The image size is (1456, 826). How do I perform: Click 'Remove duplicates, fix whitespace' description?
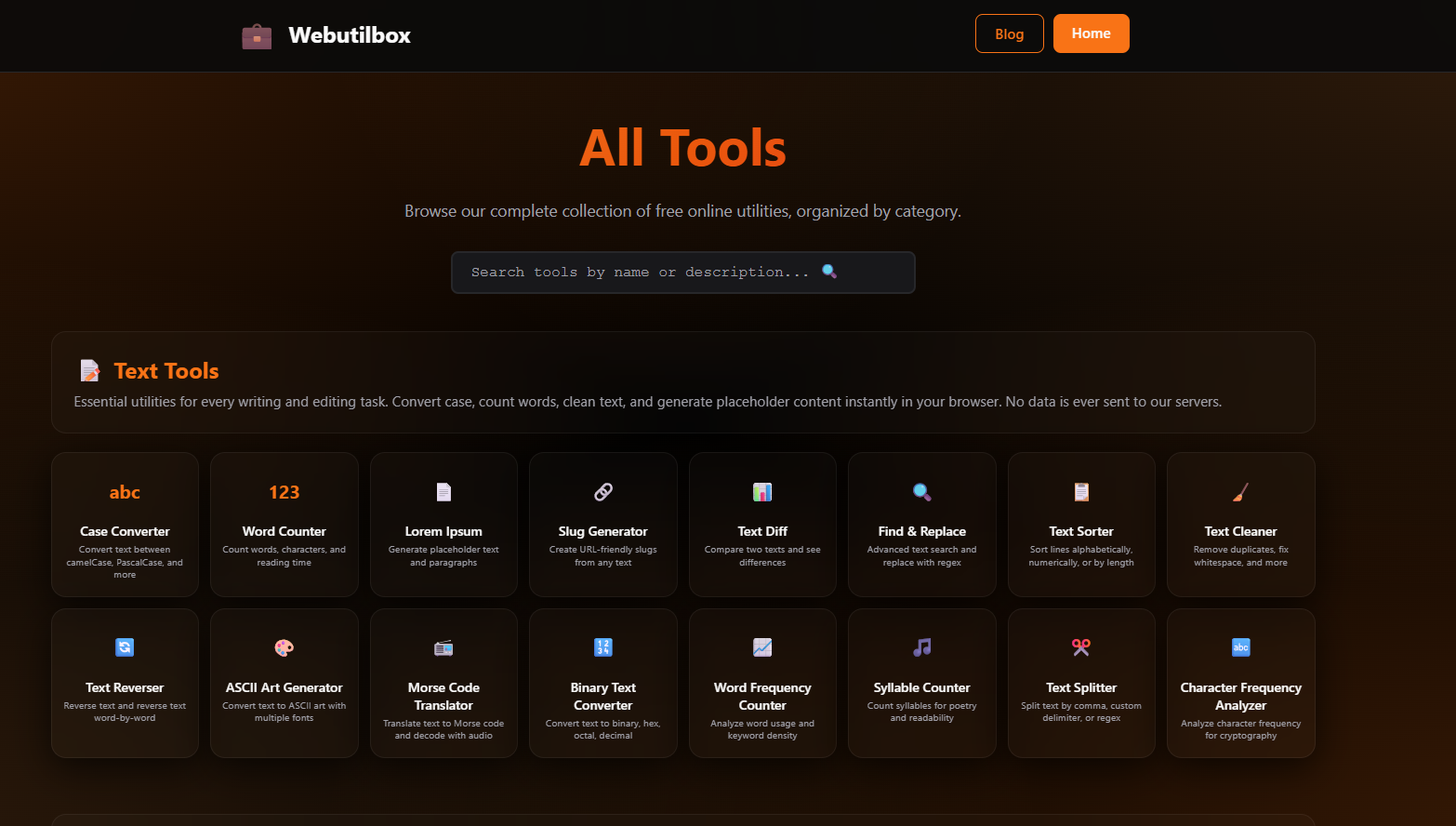coord(1241,556)
